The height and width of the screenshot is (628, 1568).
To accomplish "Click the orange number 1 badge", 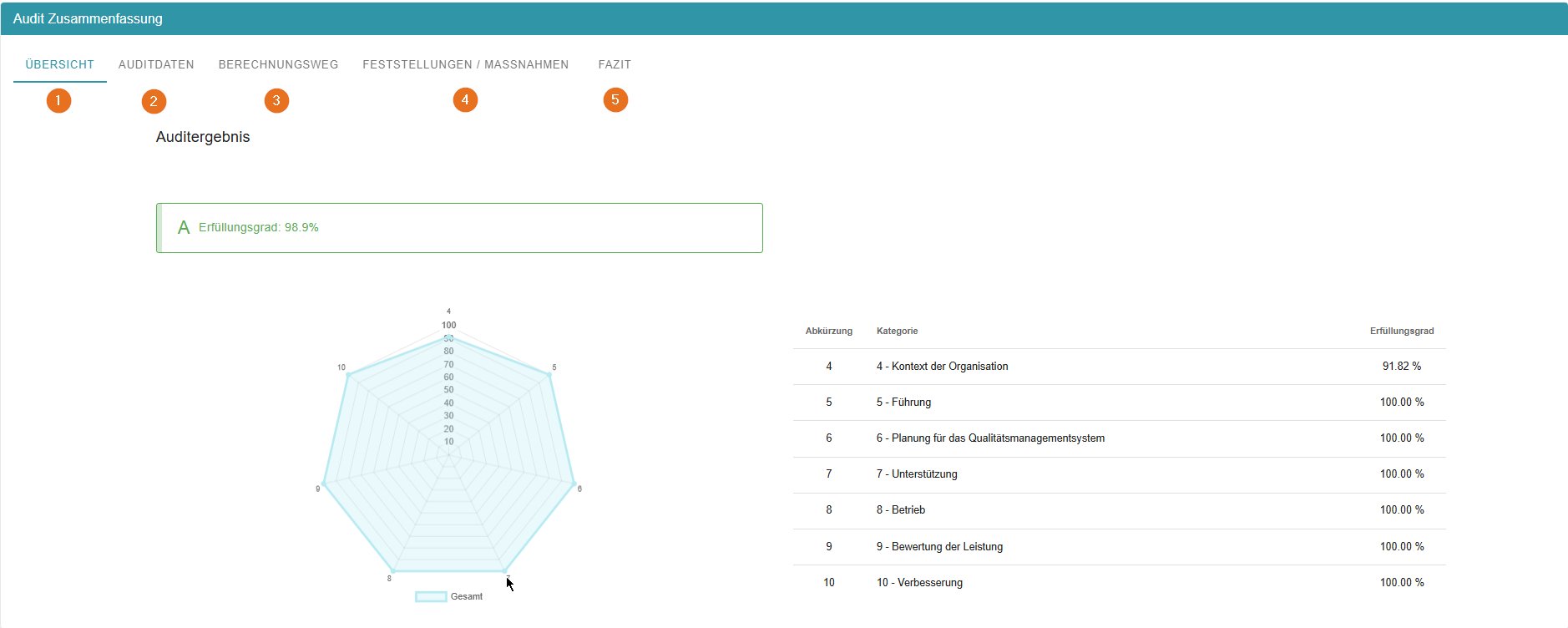I will 58,101.
